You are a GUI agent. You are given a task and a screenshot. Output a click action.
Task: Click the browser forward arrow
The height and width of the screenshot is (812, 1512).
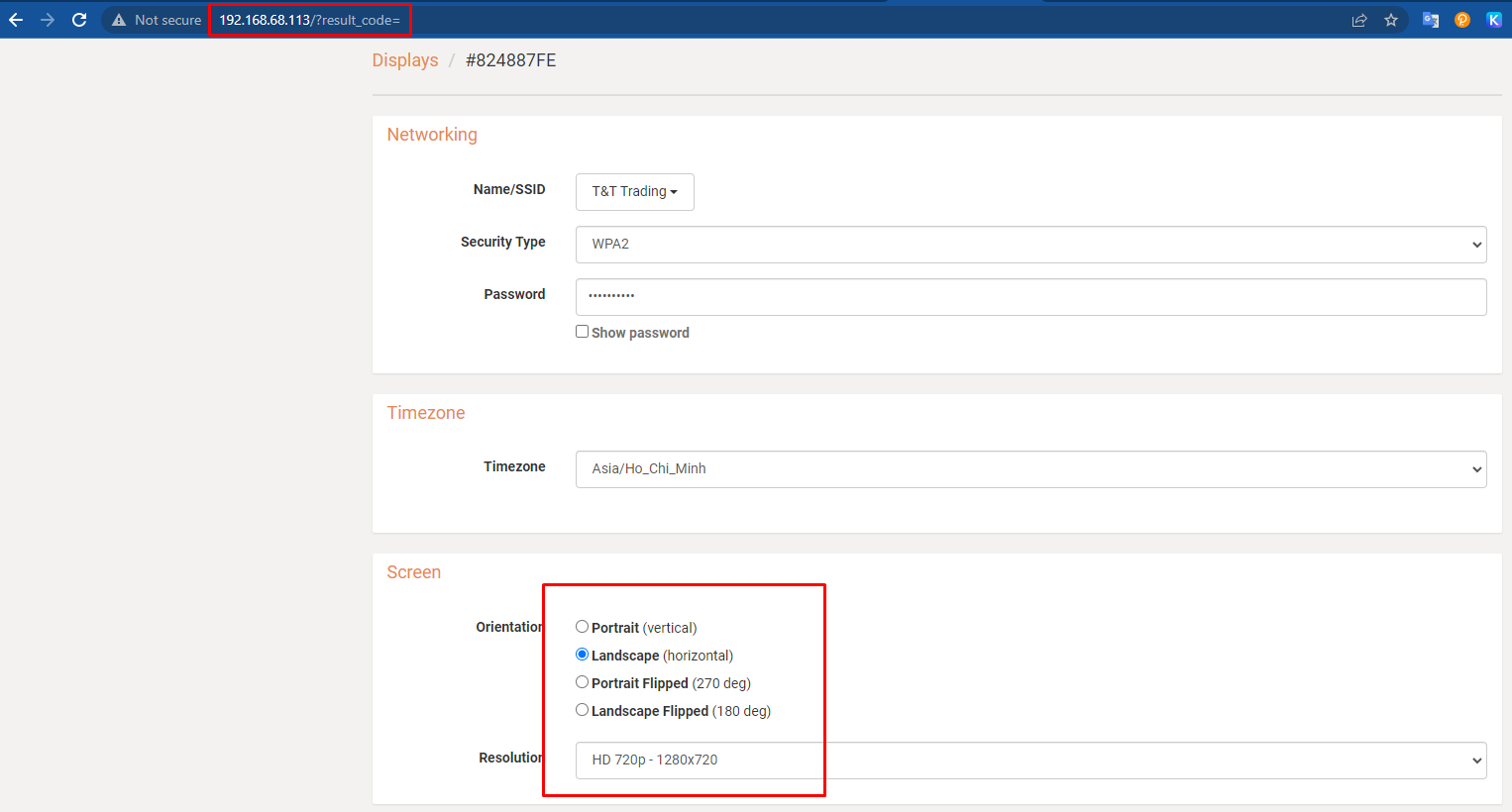48,20
